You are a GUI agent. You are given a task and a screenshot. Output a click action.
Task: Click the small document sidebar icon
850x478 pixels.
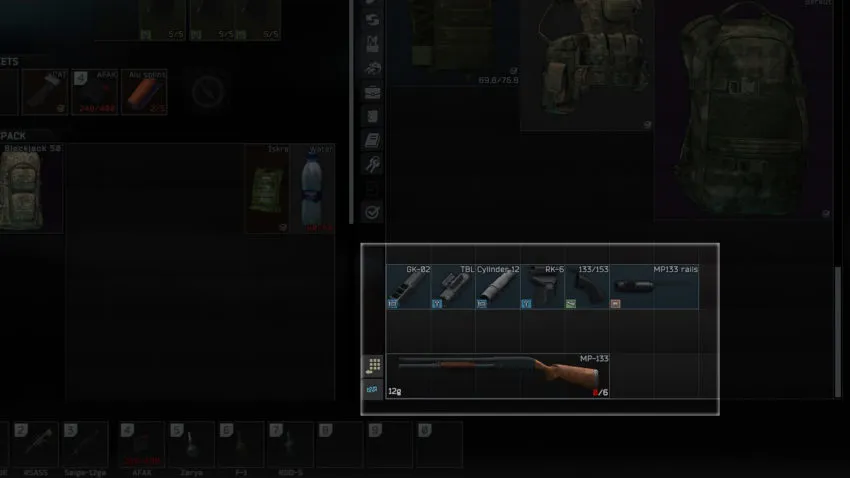click(372, 116)
